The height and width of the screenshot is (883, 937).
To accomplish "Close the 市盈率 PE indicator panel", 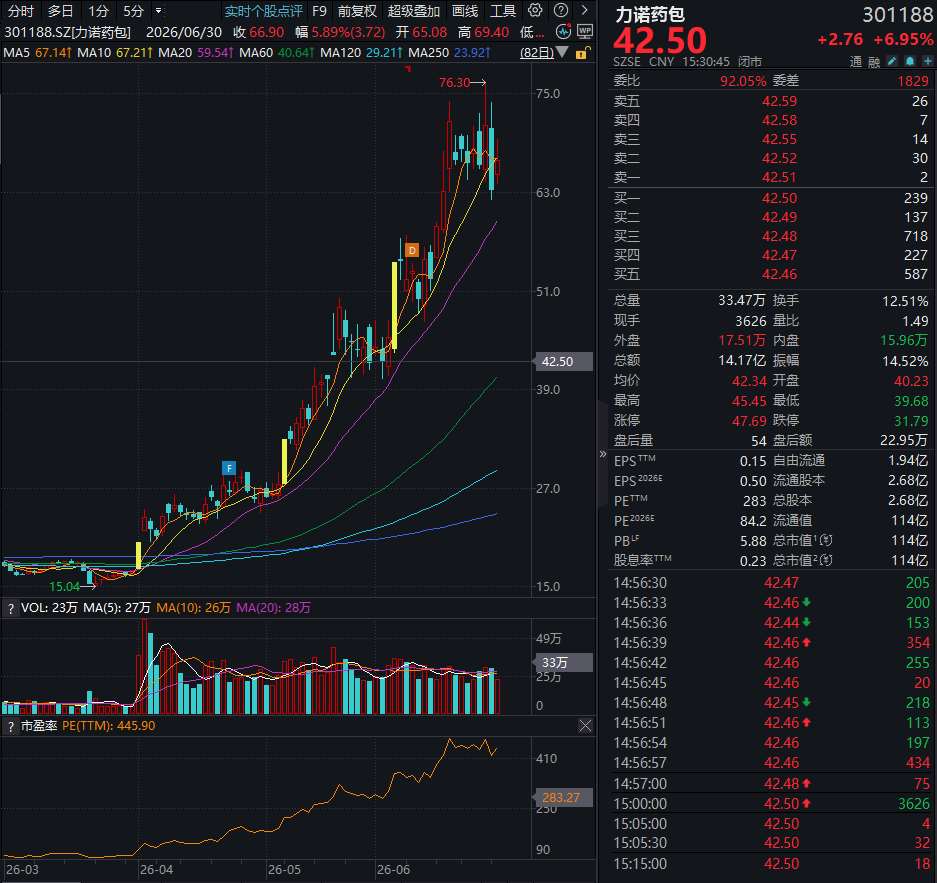I will pyautogui.click(x=585, y=726).
